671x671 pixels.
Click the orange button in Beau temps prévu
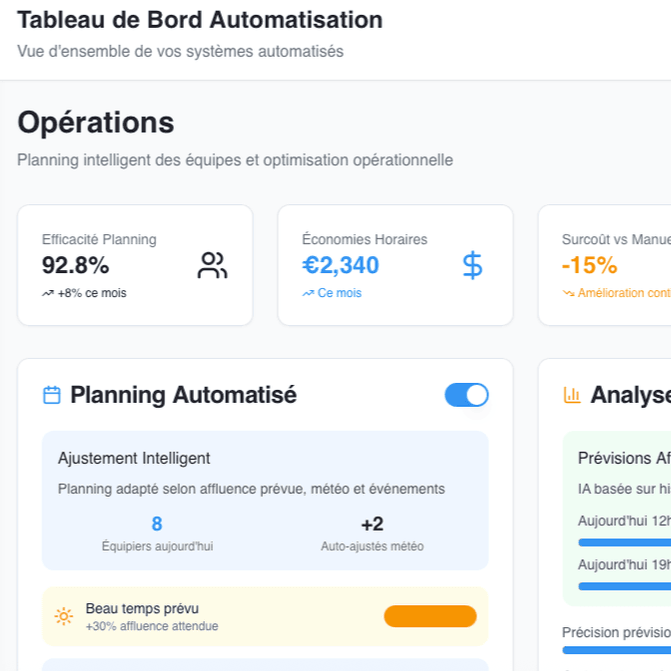pyautogui.click(x=430, y=616)
